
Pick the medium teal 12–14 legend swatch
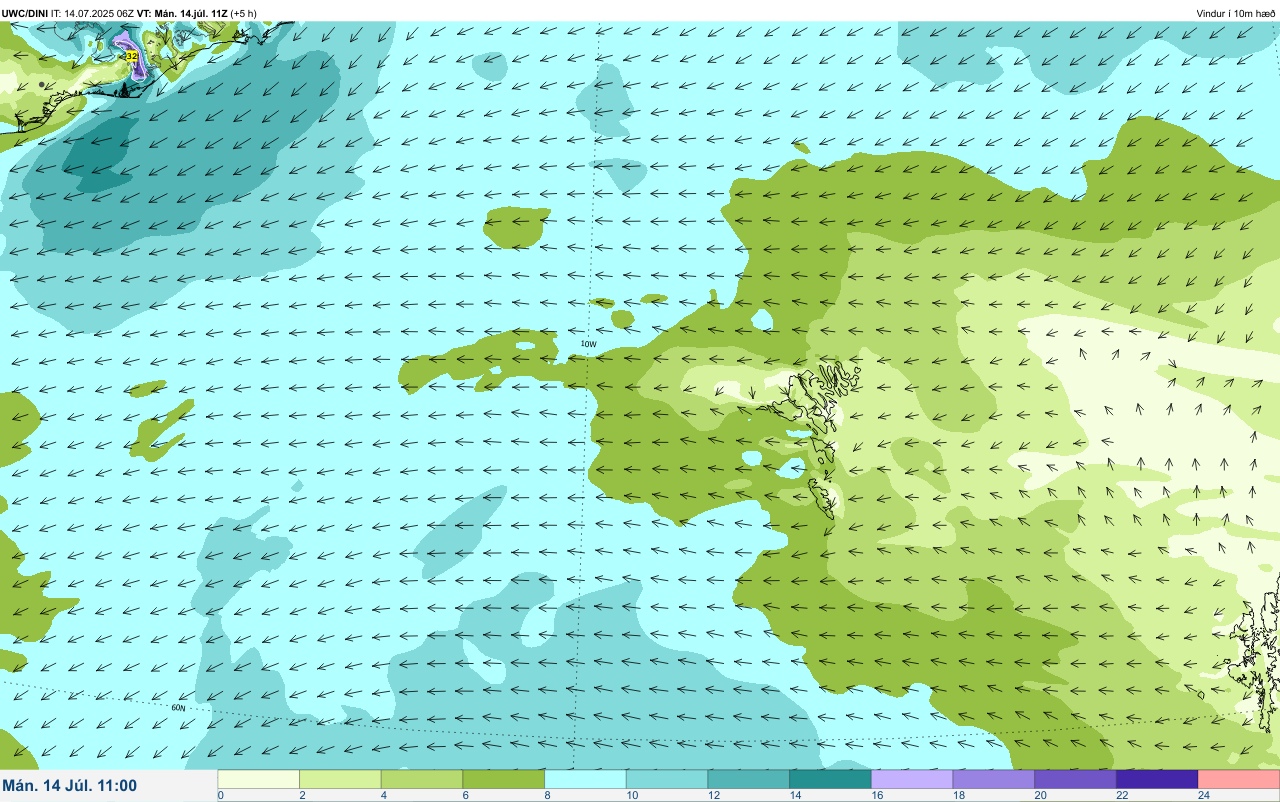click(749, 779)
